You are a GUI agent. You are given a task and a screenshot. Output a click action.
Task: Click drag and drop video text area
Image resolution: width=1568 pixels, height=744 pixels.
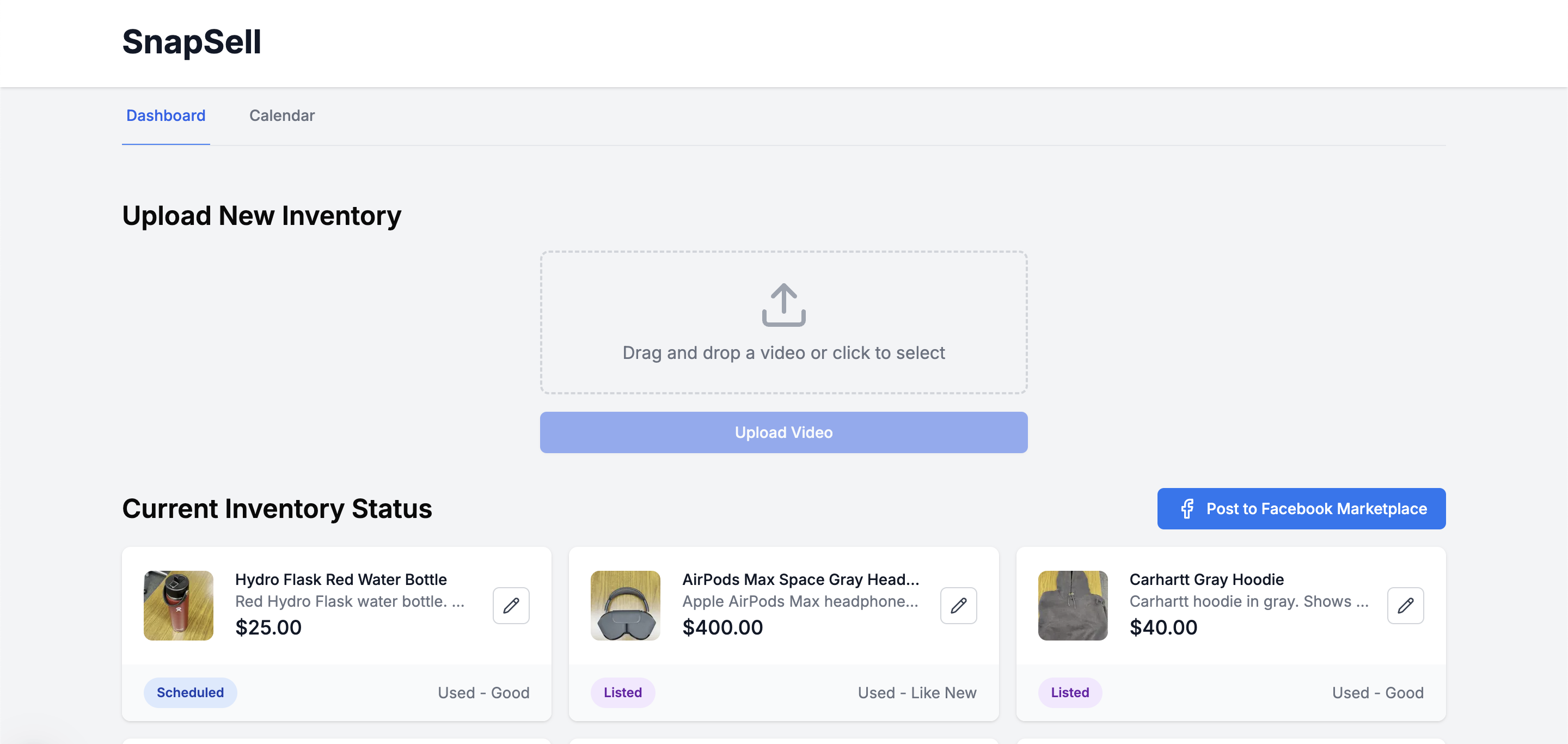(x=783, y=352)
